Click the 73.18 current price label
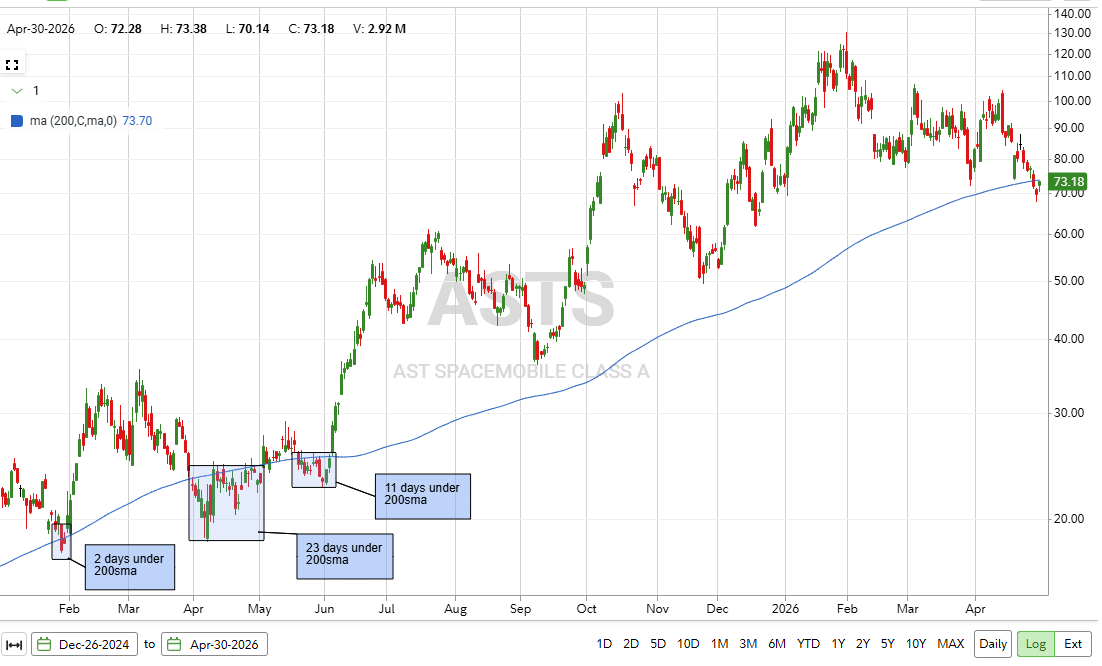 (1068, 182)
